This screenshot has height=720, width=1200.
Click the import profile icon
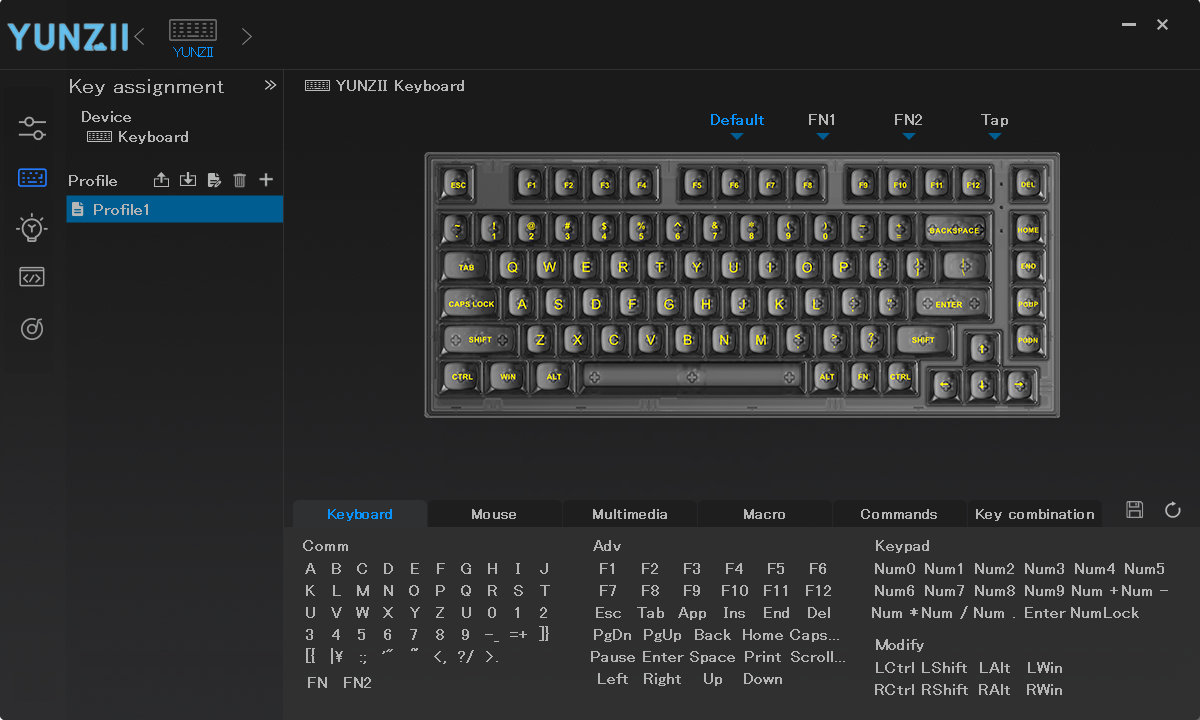[188, 180]
